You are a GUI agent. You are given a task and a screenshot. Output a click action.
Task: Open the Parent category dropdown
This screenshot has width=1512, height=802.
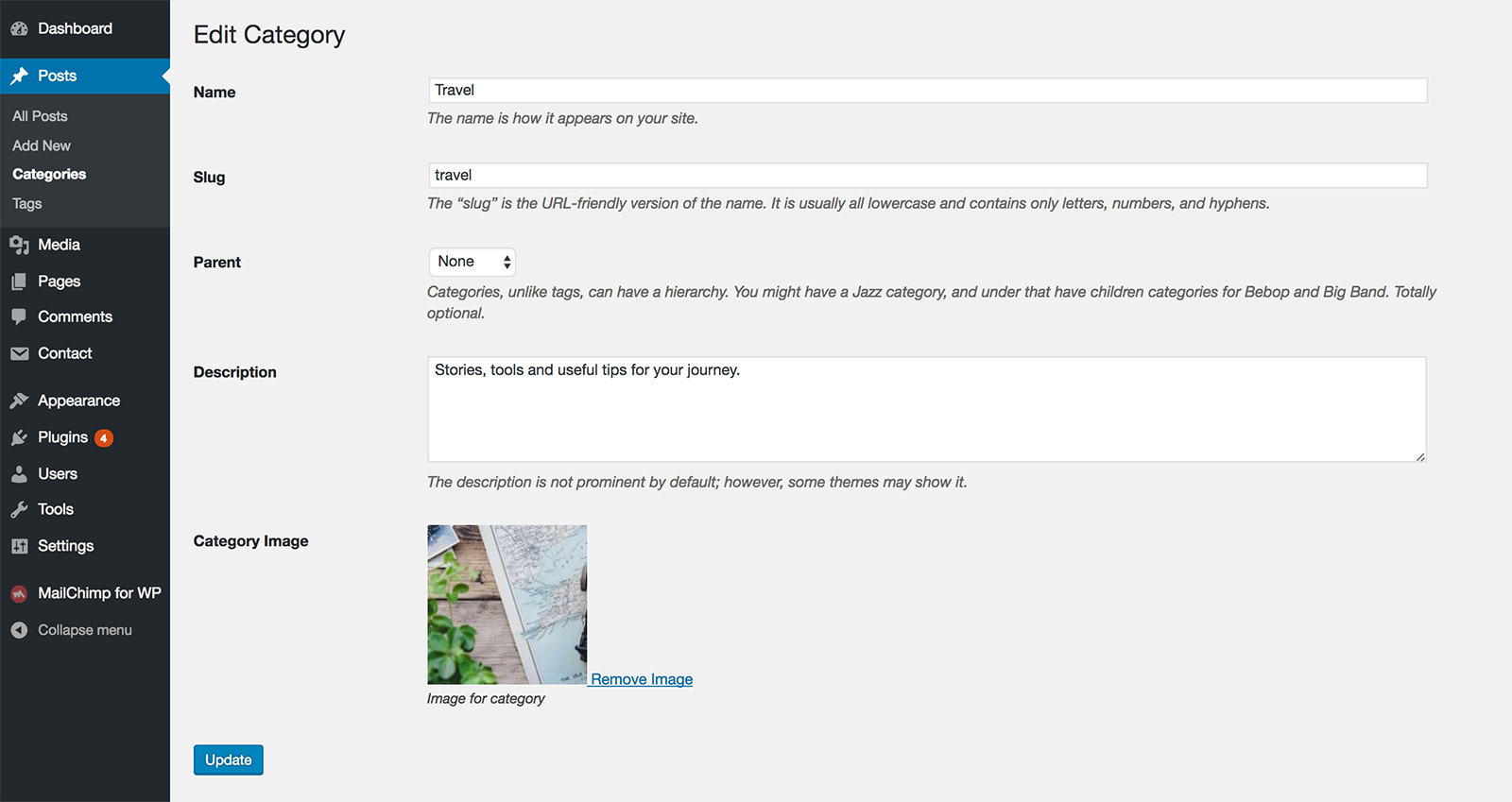472,262
